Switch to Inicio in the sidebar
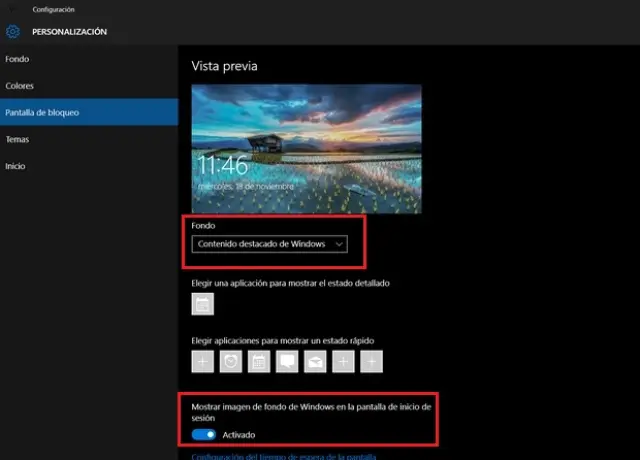The image size is (640, 460). [15, 165]
